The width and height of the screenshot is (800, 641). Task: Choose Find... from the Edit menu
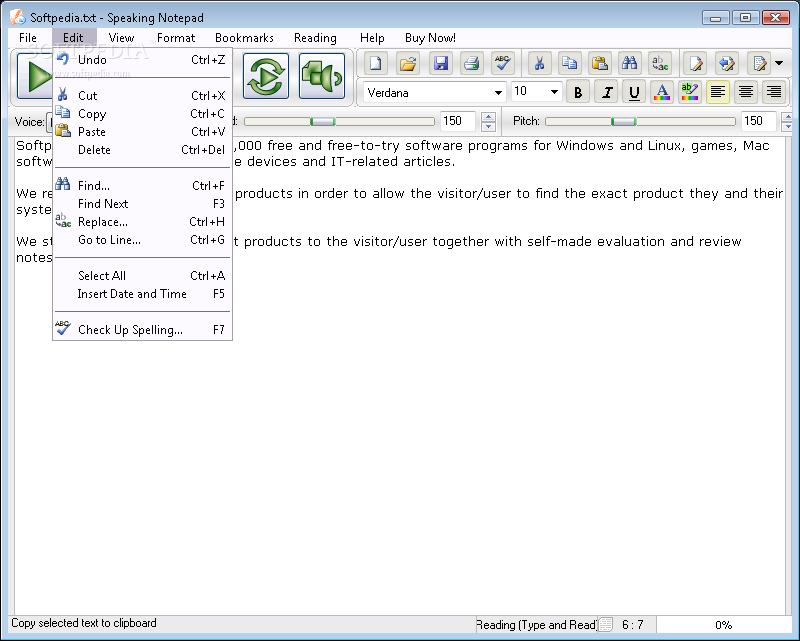[x=142, y=185]
